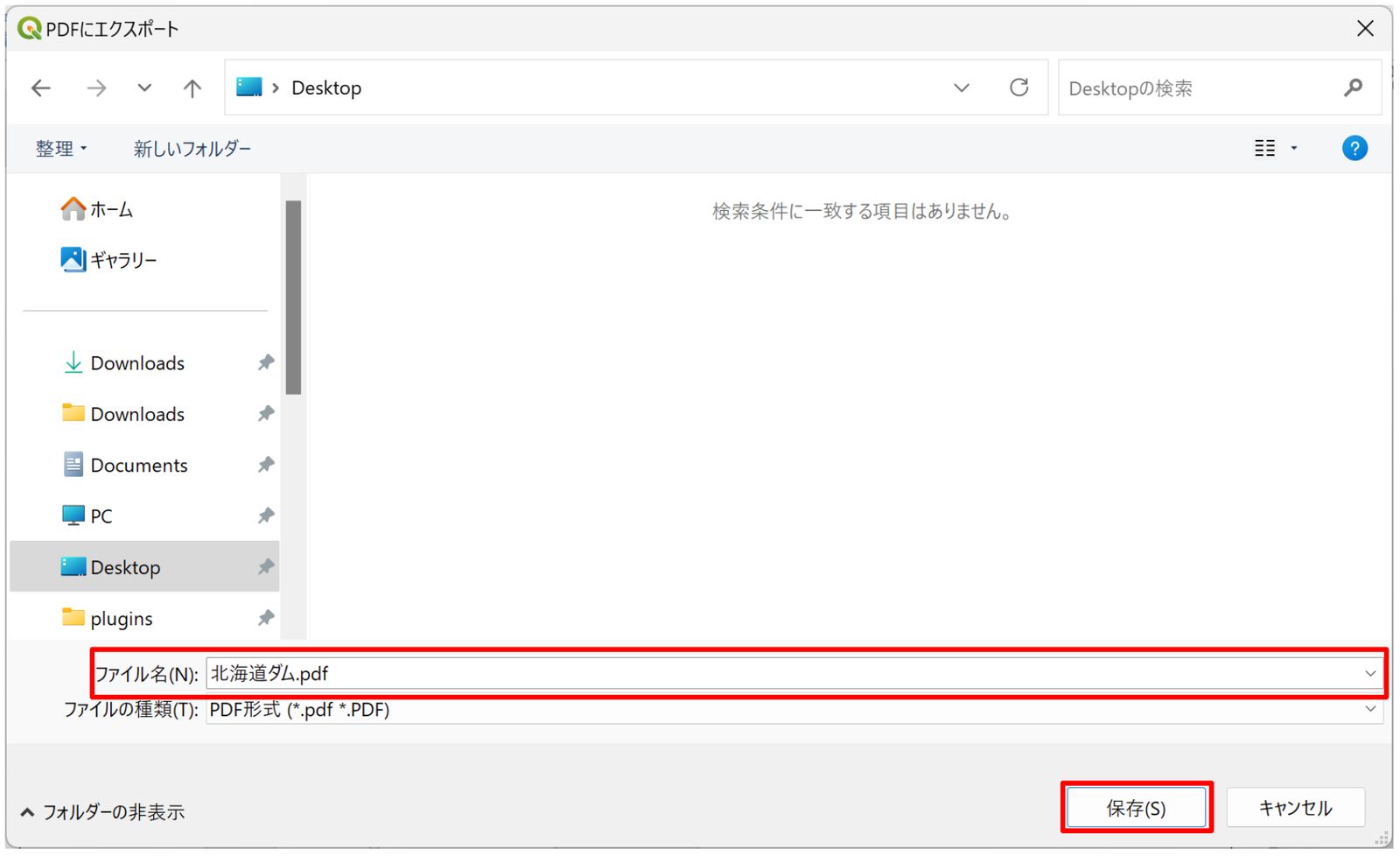Click Desktop in the address bar path
Screen dimensions: 1400x856
pos(326,88)
